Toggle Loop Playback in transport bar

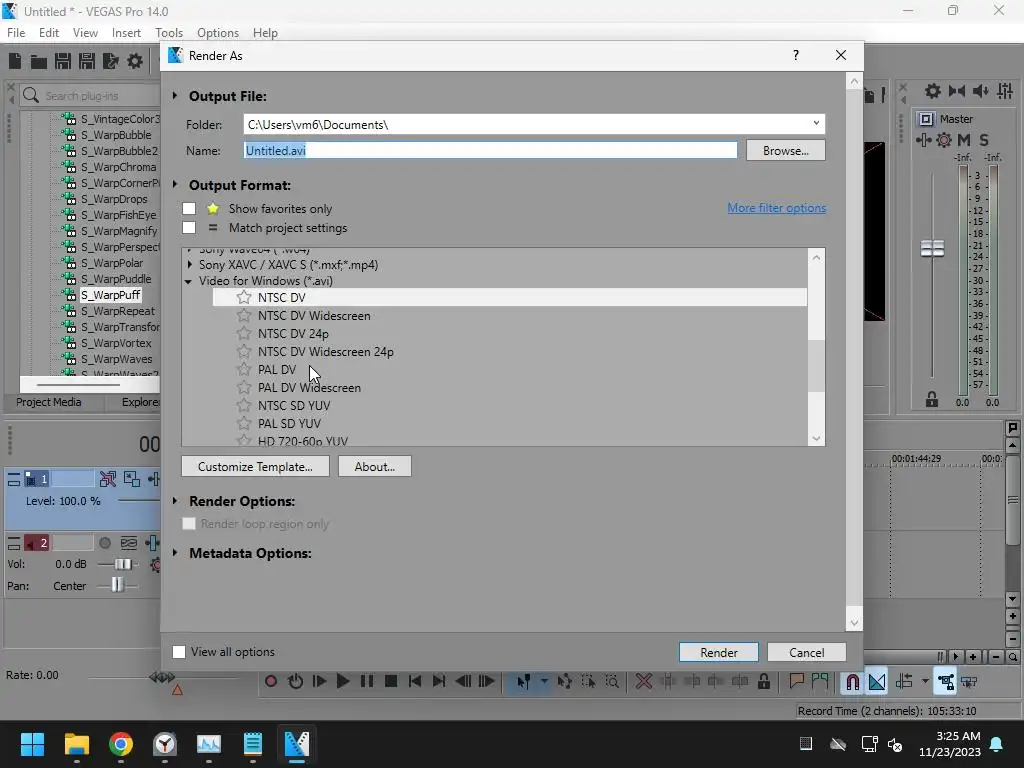pos(295,681)
